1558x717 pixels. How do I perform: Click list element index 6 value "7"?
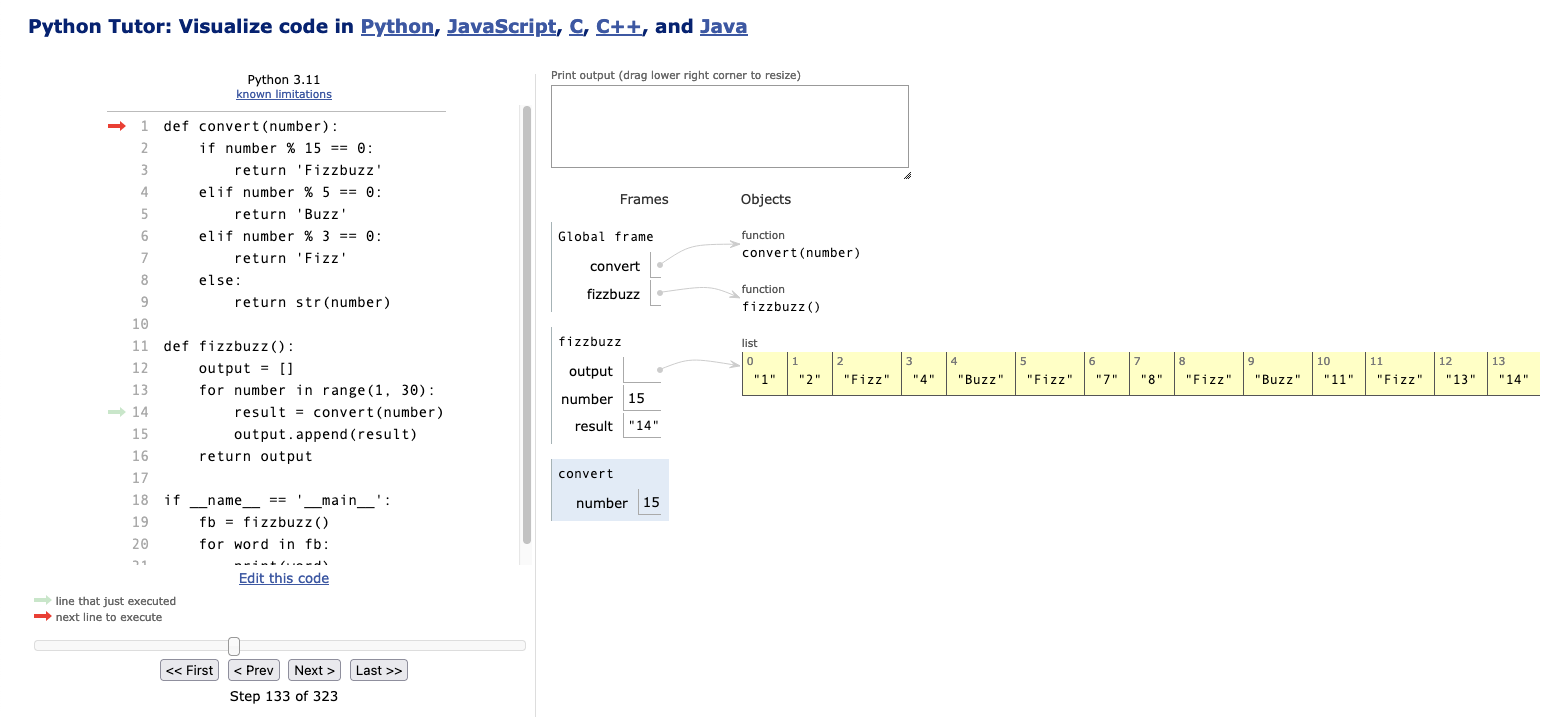click(1106, 380)
